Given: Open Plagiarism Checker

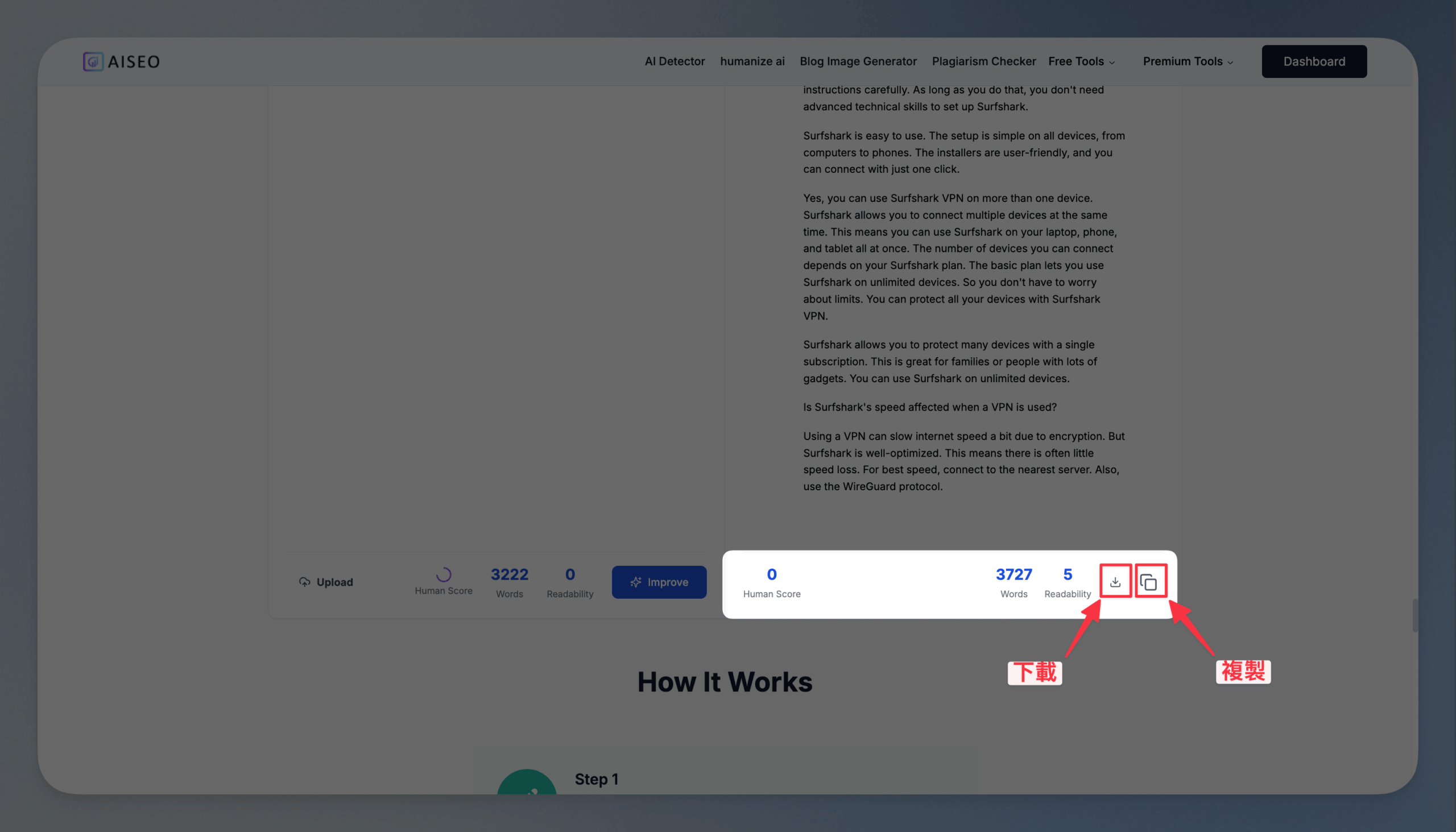Looking at the screenshot, I should point(983,61).
